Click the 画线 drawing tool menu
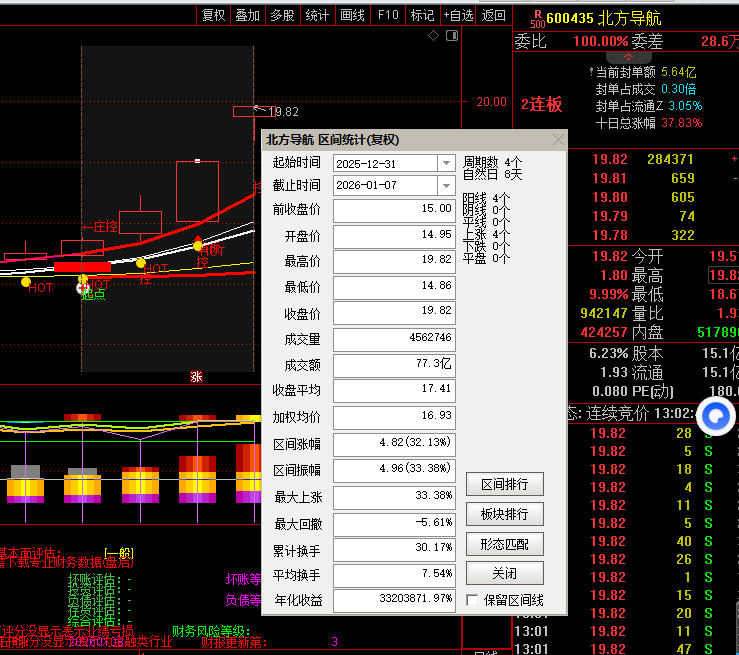The height and width of the screenshot is (655, 739). [x=352, y=15]
